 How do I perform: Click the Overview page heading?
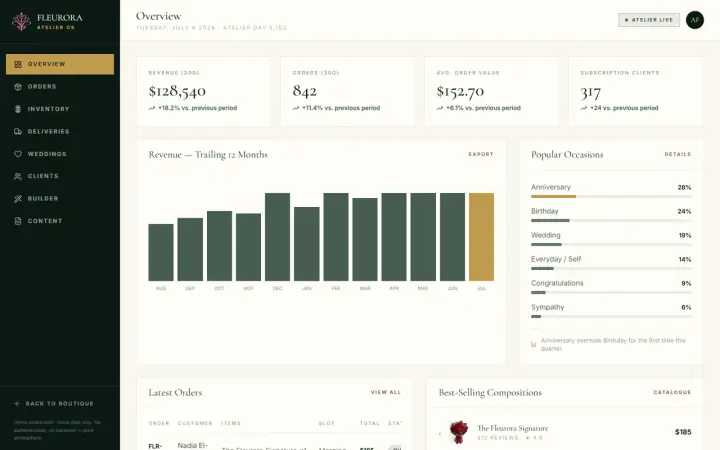[158, 16]
